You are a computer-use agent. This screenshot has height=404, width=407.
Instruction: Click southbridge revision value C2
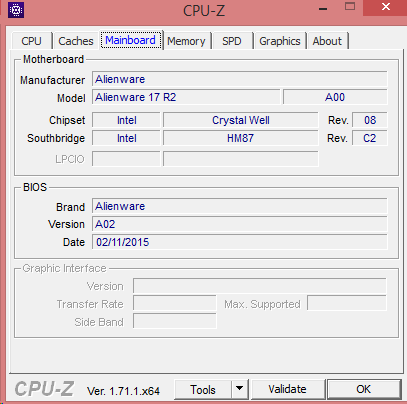tap(370, 138)
